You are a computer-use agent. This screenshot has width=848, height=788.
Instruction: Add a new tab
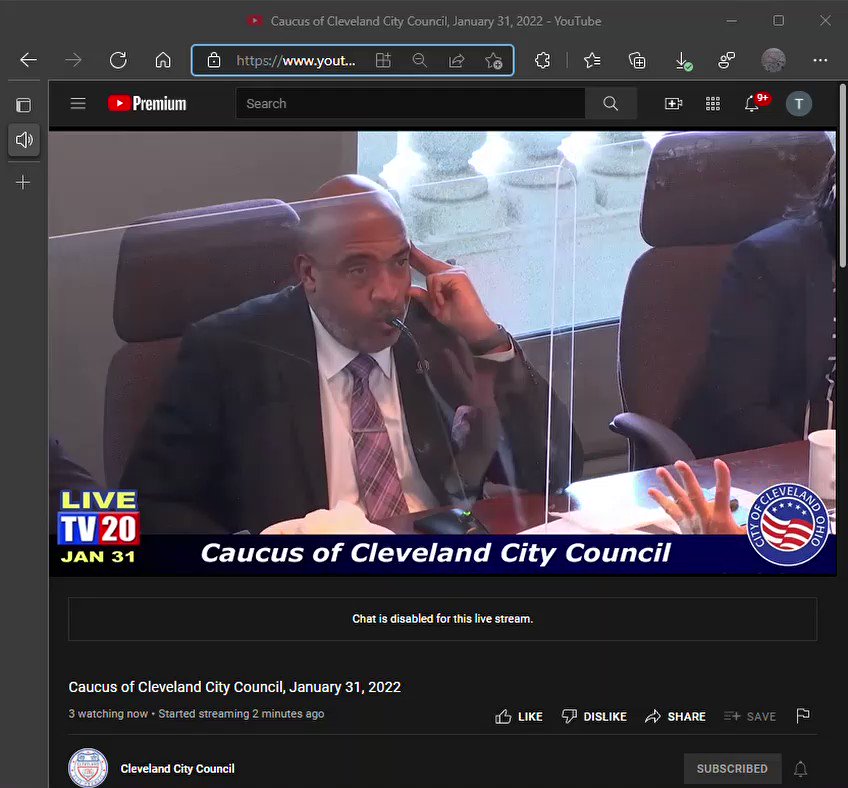(x=23, y=182)
